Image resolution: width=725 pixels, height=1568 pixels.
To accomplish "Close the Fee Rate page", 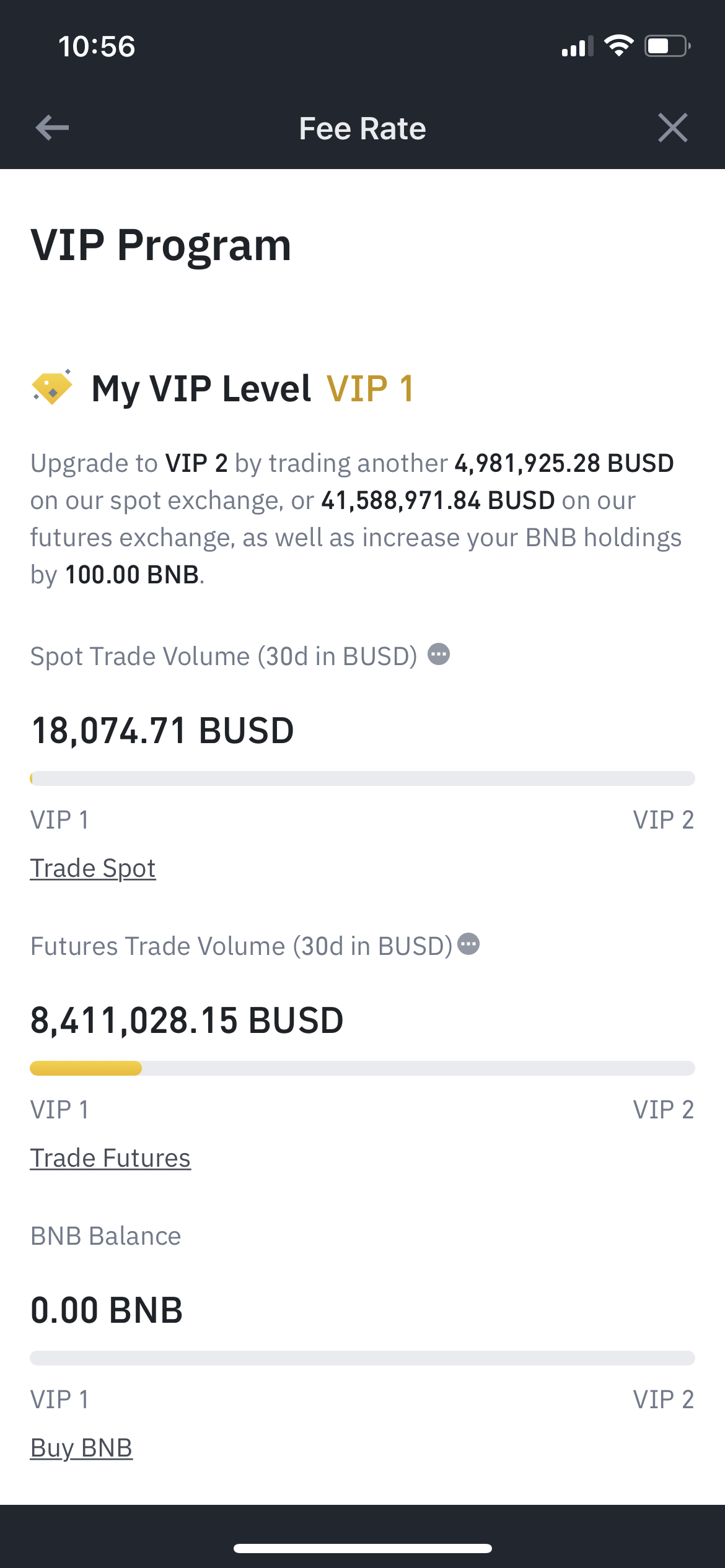I will (672, 128).
